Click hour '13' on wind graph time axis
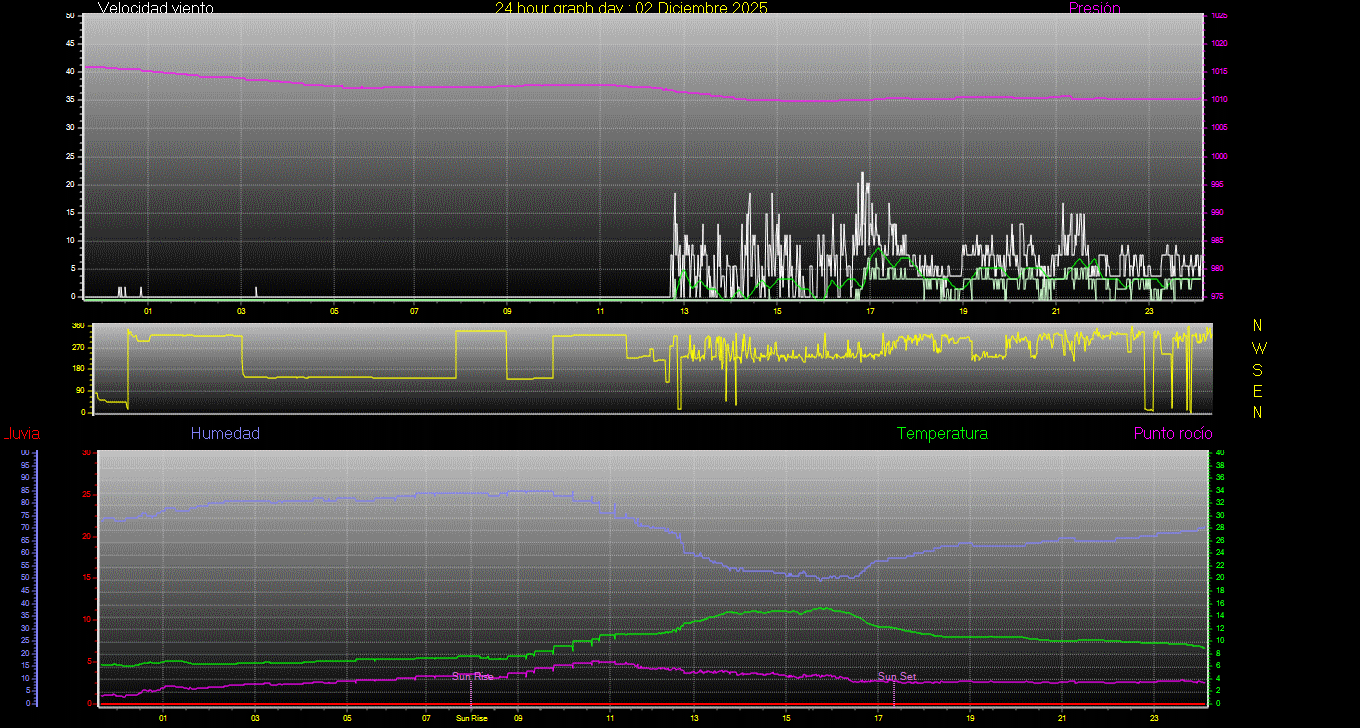1360x728 pixels. (x=684, y=311)
